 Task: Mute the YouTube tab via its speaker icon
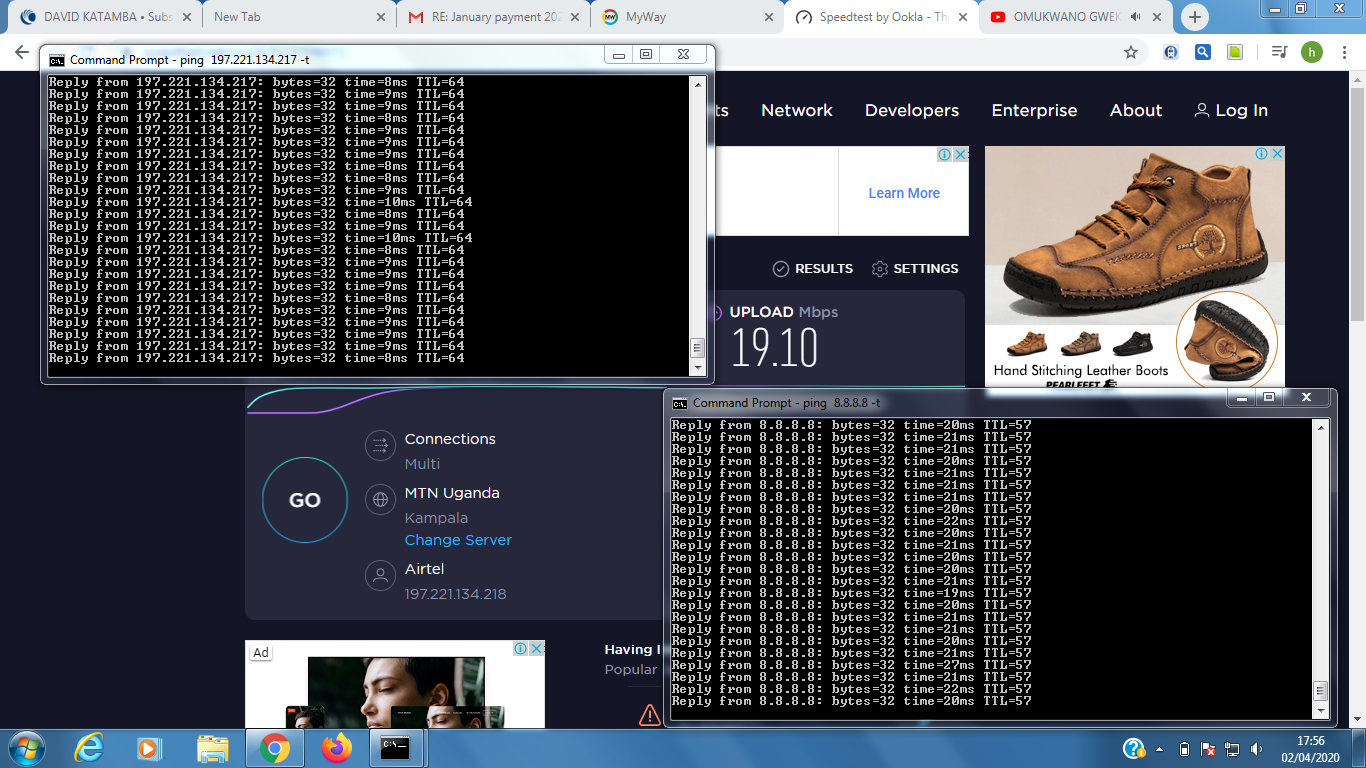tap(1136, 17)
